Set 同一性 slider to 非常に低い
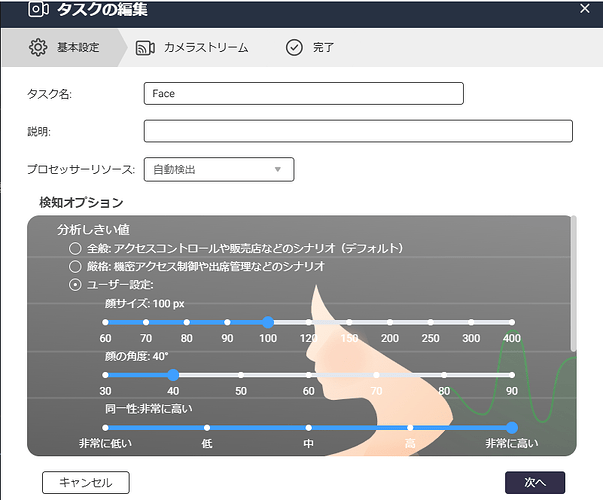Screen dimensions: 603x500 point(105,428)
